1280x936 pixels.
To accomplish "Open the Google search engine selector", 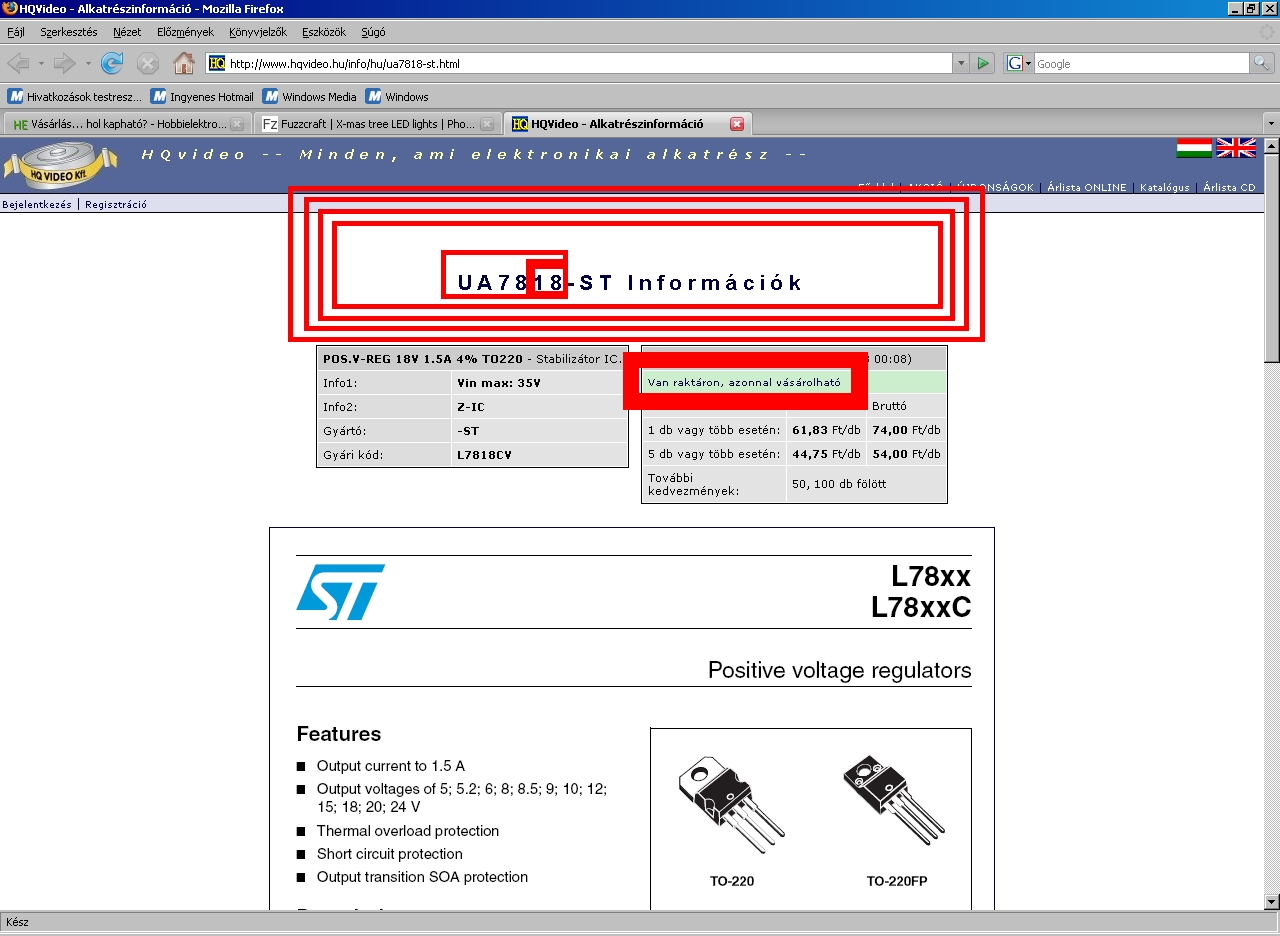I will 1019,63.
